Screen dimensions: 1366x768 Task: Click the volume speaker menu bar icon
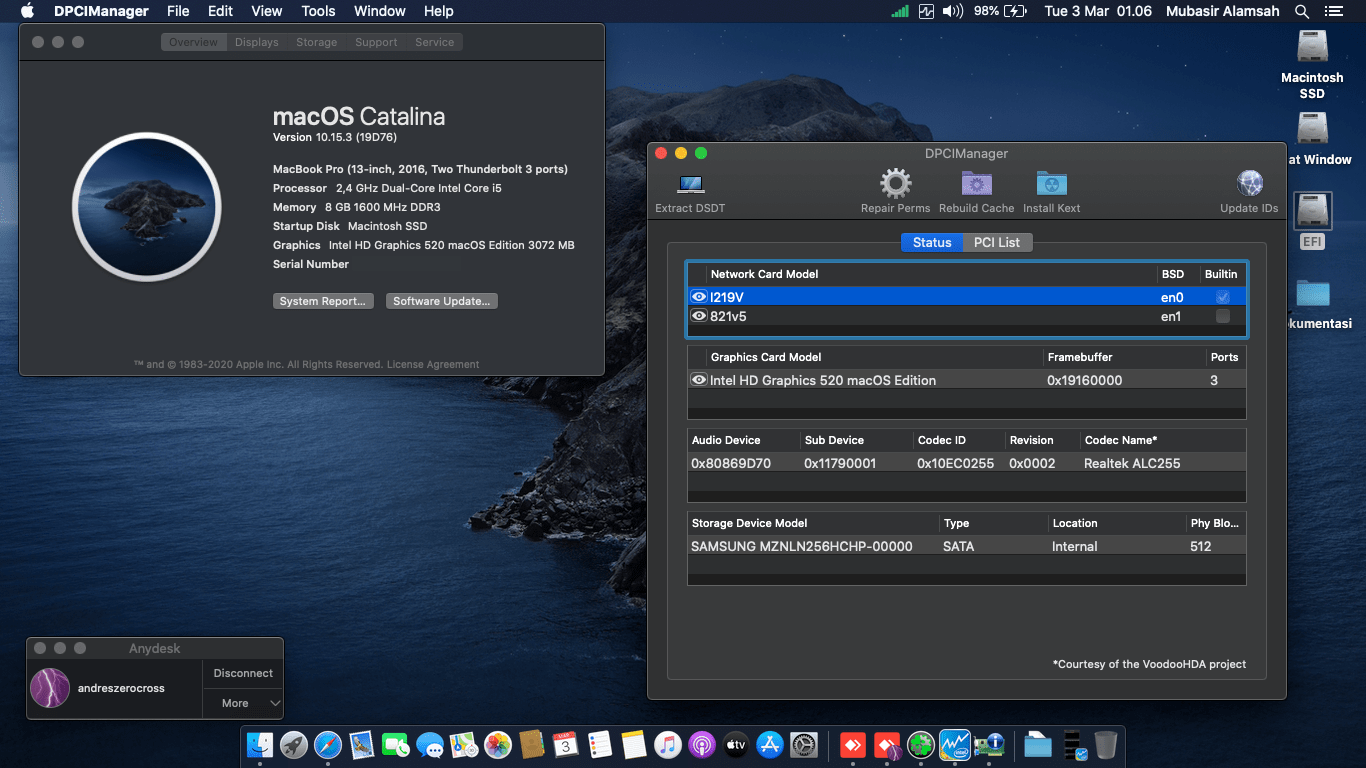click(x=953, y=11)
